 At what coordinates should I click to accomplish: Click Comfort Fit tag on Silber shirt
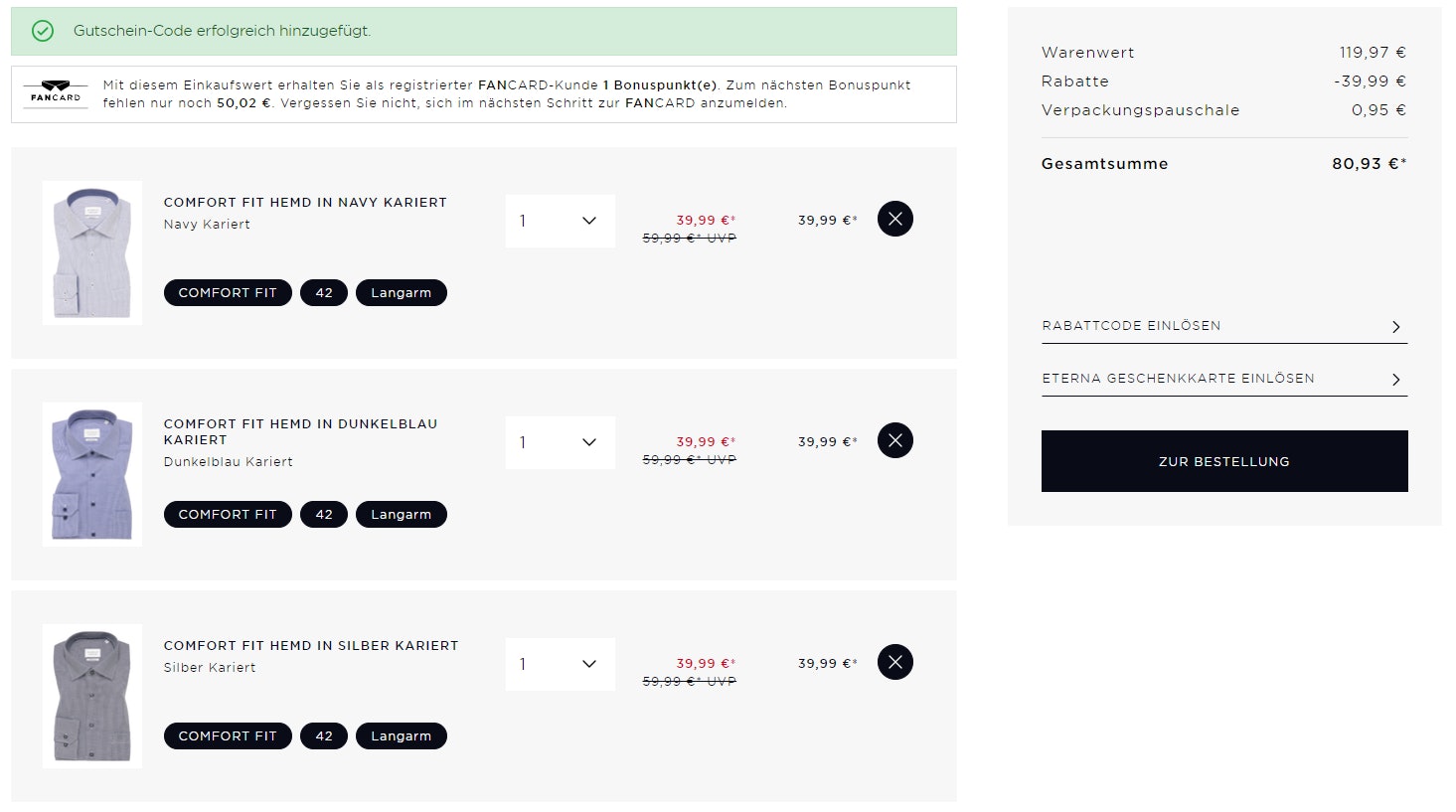tap(228, 736)
